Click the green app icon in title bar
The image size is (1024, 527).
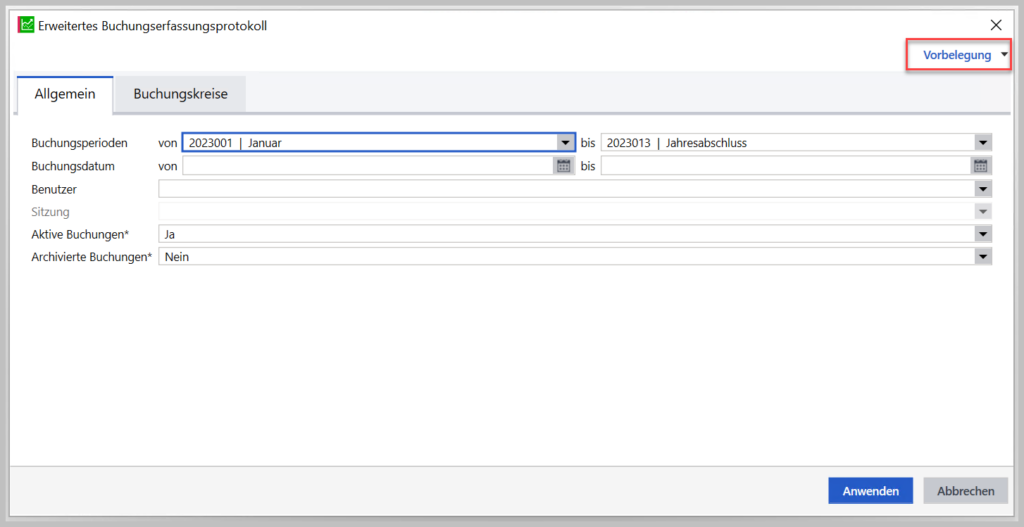tap(26, 25)
